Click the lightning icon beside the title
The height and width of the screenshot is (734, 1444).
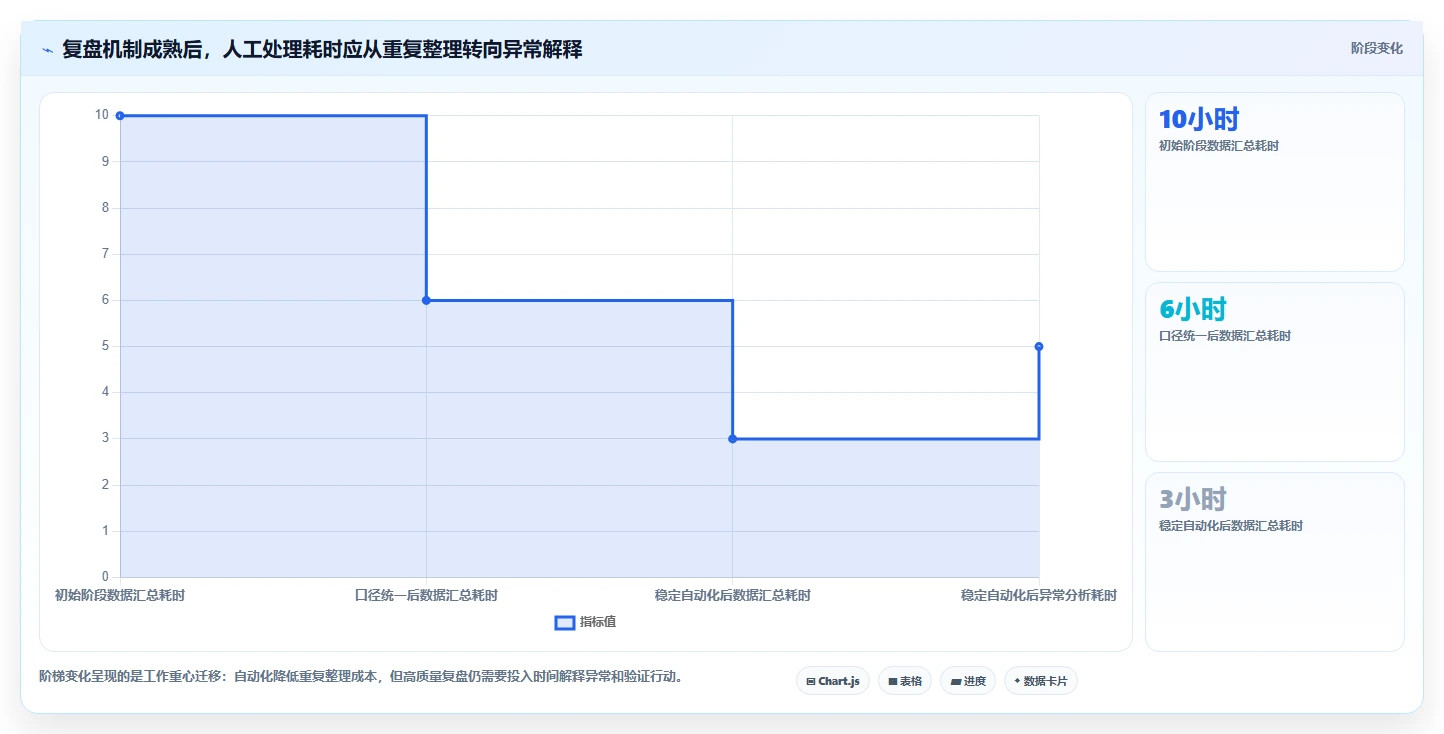coord(47,49)
